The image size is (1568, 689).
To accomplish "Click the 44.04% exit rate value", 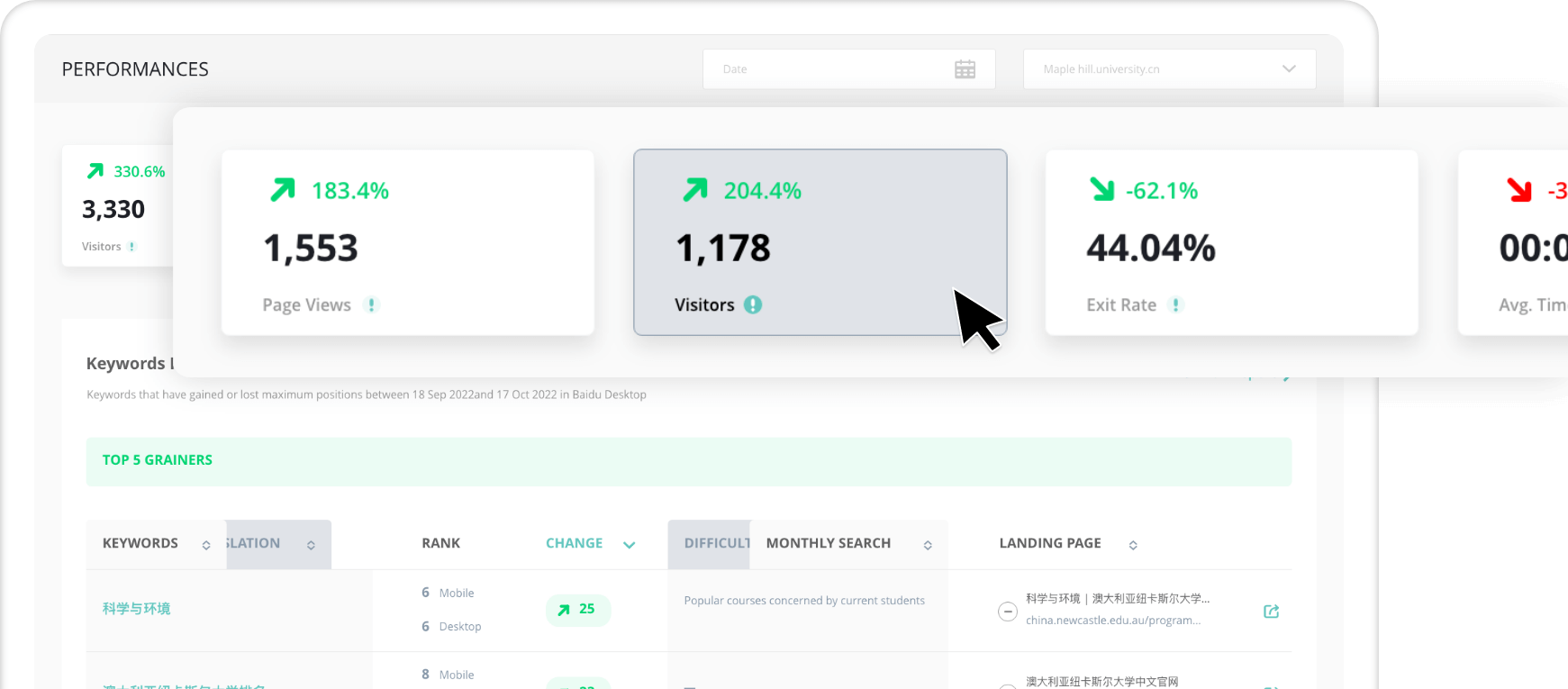I will click(1151, 249).
